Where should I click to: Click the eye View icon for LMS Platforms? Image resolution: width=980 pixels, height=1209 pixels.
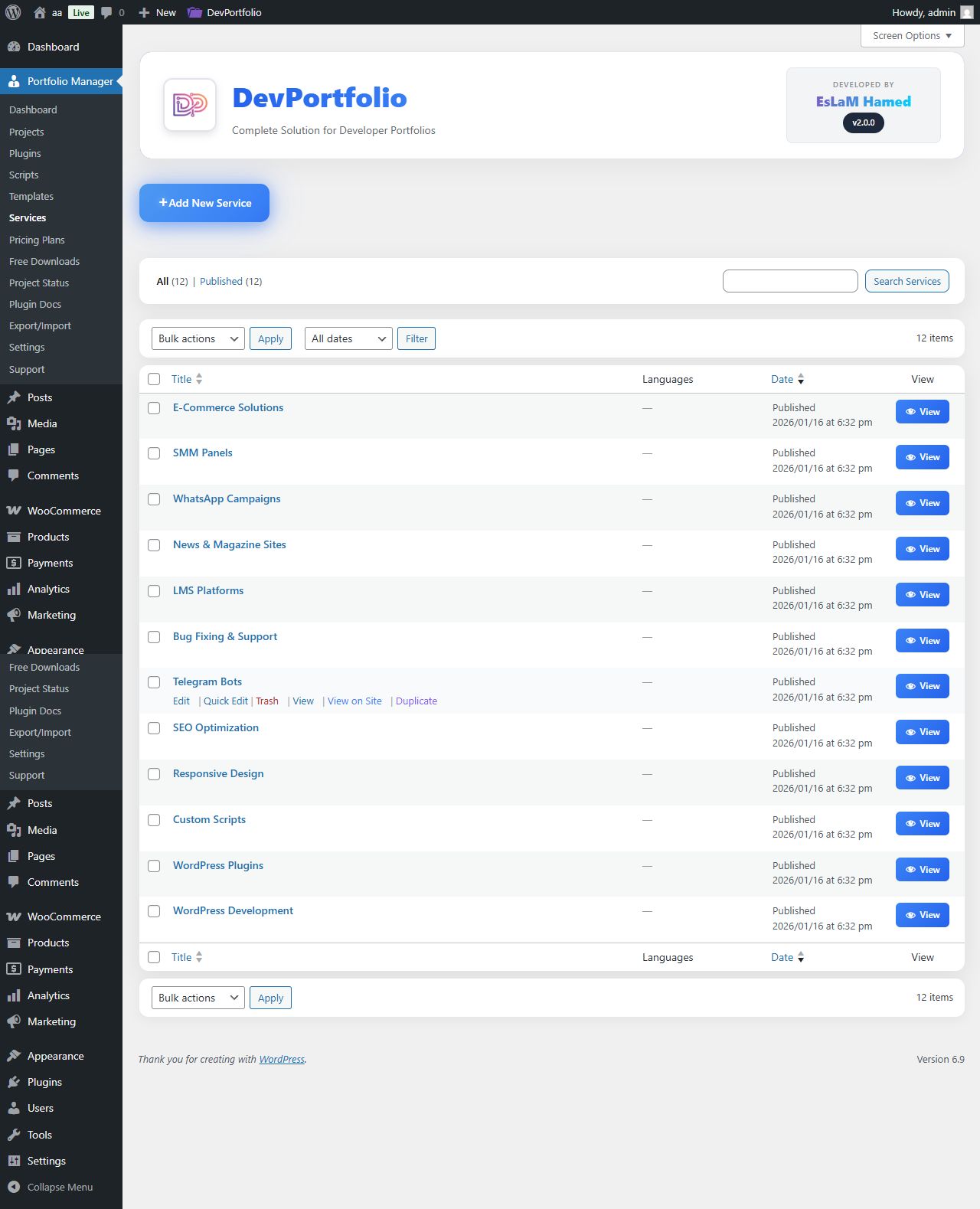[911, 595]
